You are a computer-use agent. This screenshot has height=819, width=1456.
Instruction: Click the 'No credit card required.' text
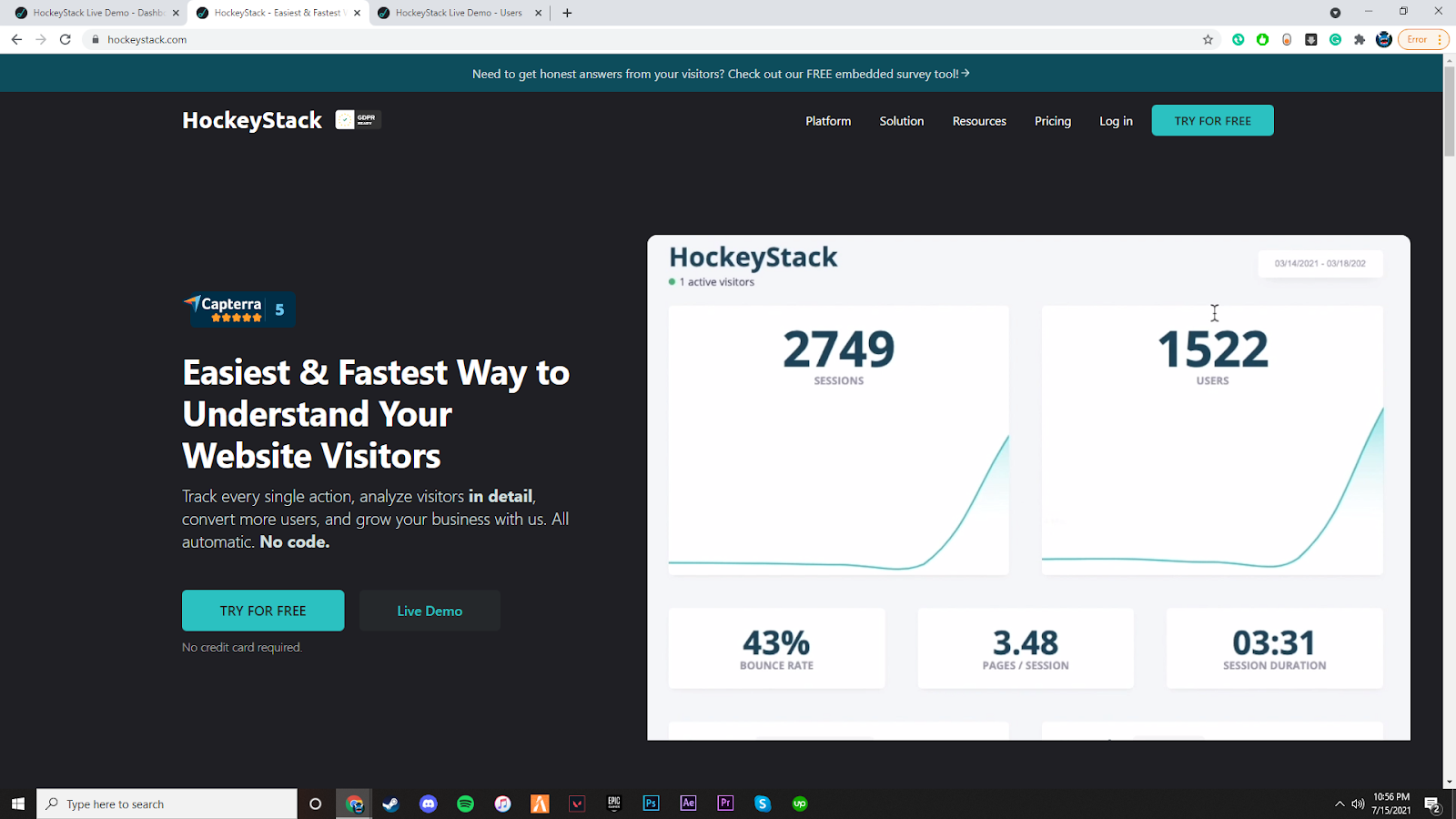(x=242, y=647)
